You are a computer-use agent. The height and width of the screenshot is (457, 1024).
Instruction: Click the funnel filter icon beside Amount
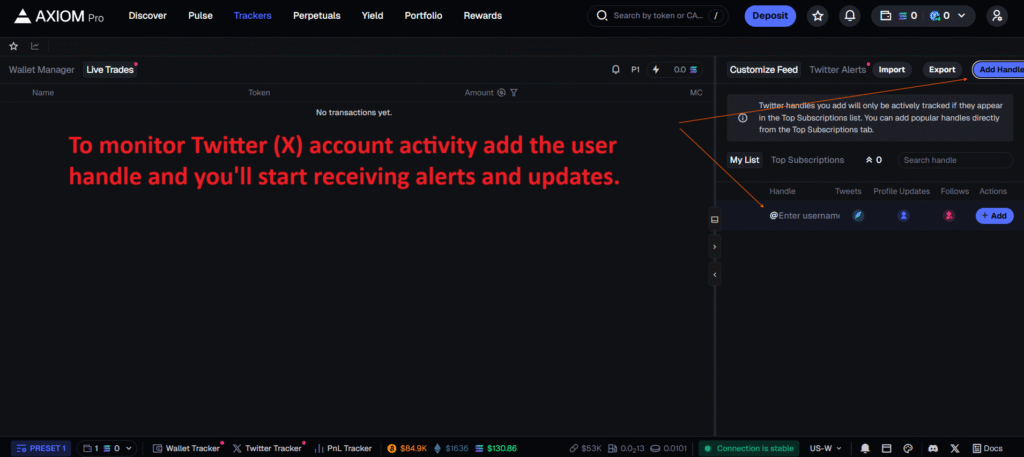pos(514,92)
